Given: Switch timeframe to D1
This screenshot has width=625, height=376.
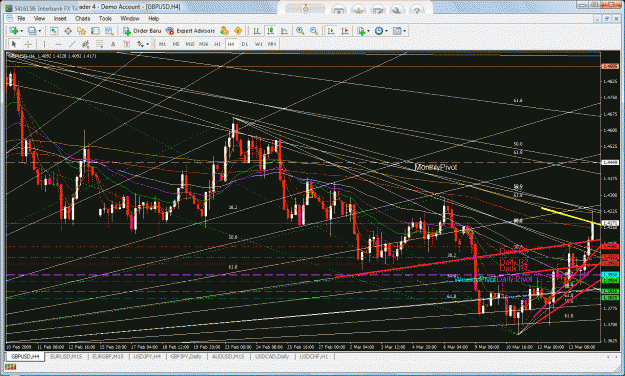Looking at the screenshot, I should tap(245, 44).
